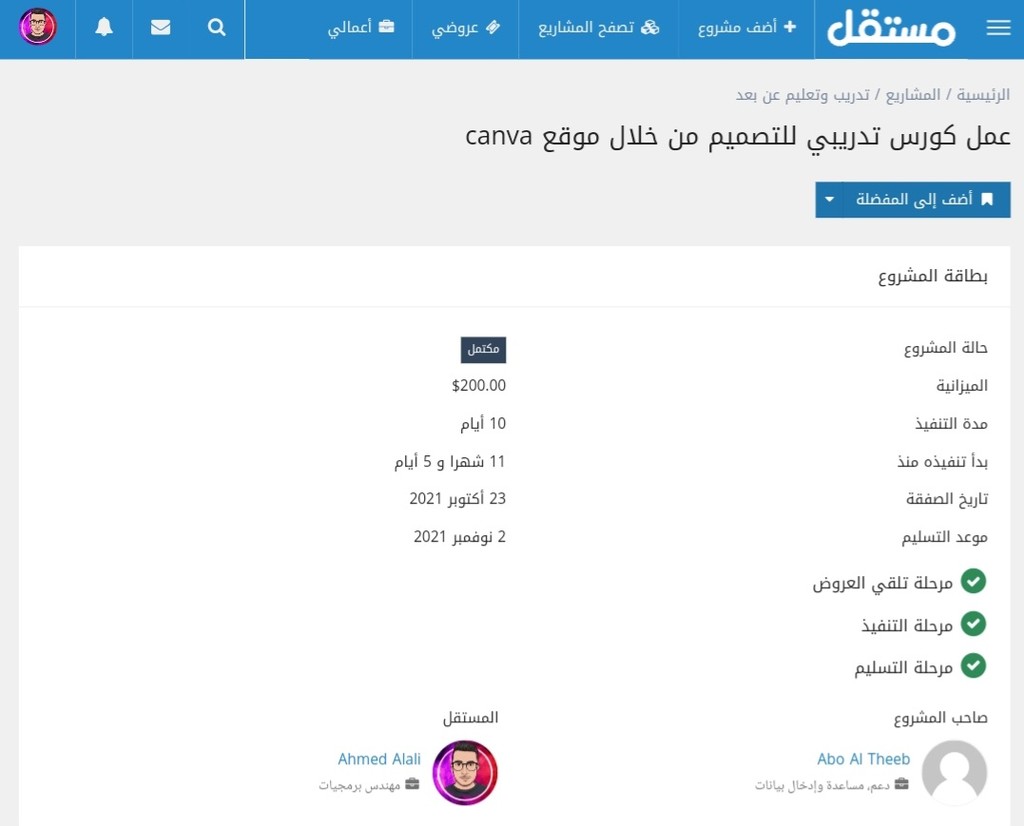Follow the المشاريع breadcrumb link
Viewport: 1024px width, 826px height.
tap(912, 95)
